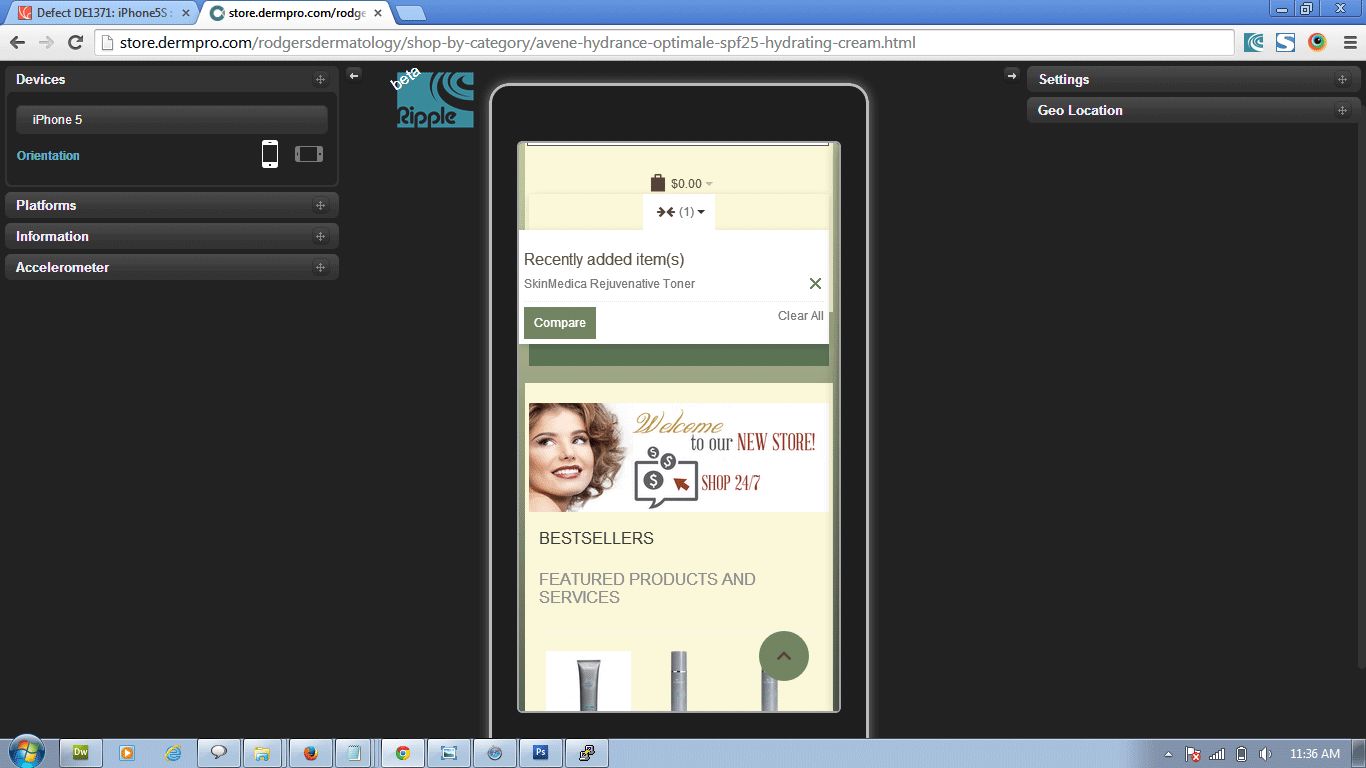The width and height of the screenshot is (1366, 768).
Task: Remove SkinMedica Rejuvenative Toner from compare
Action: click(815, 284)
